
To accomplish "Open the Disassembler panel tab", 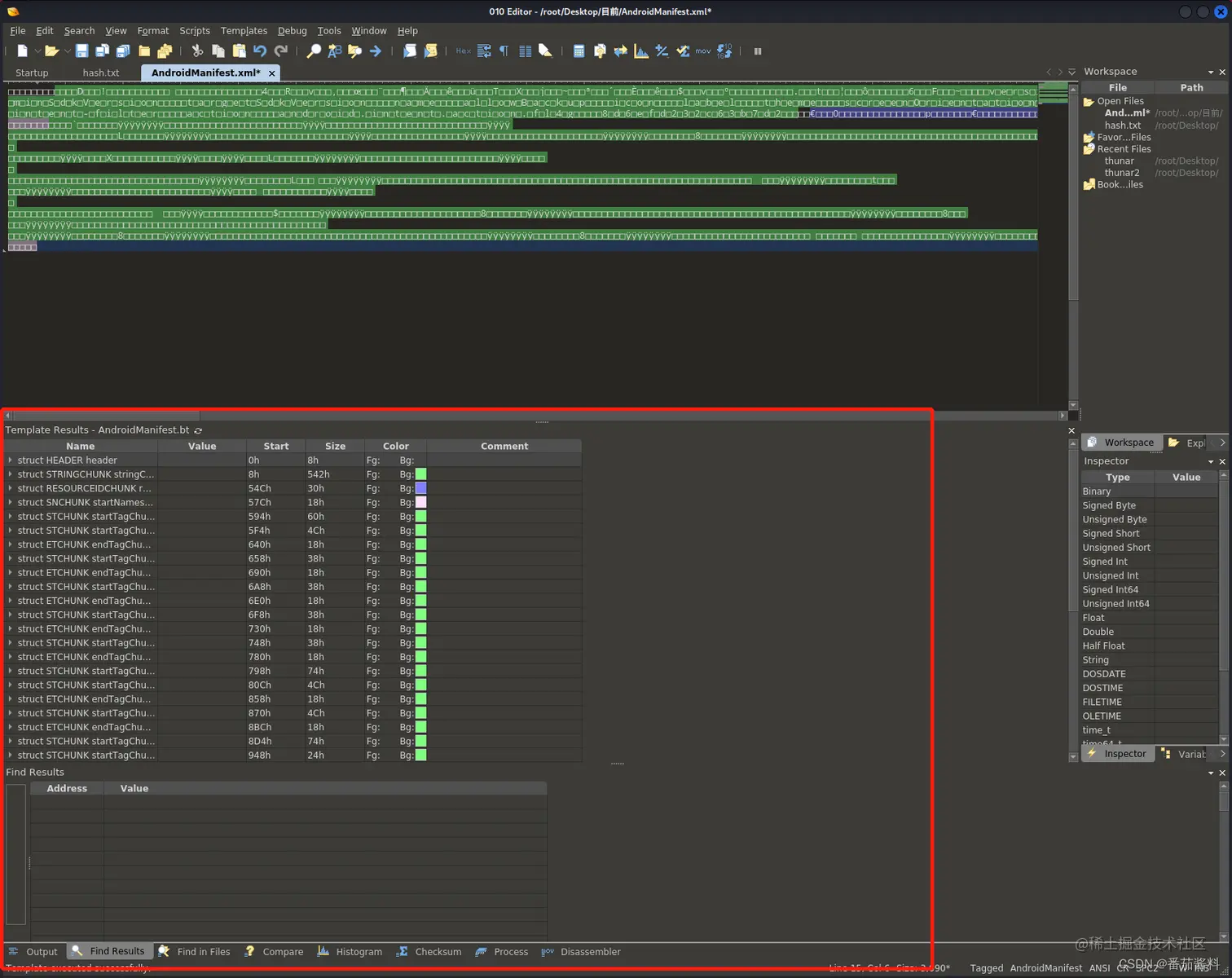I will tap(581, 952).
